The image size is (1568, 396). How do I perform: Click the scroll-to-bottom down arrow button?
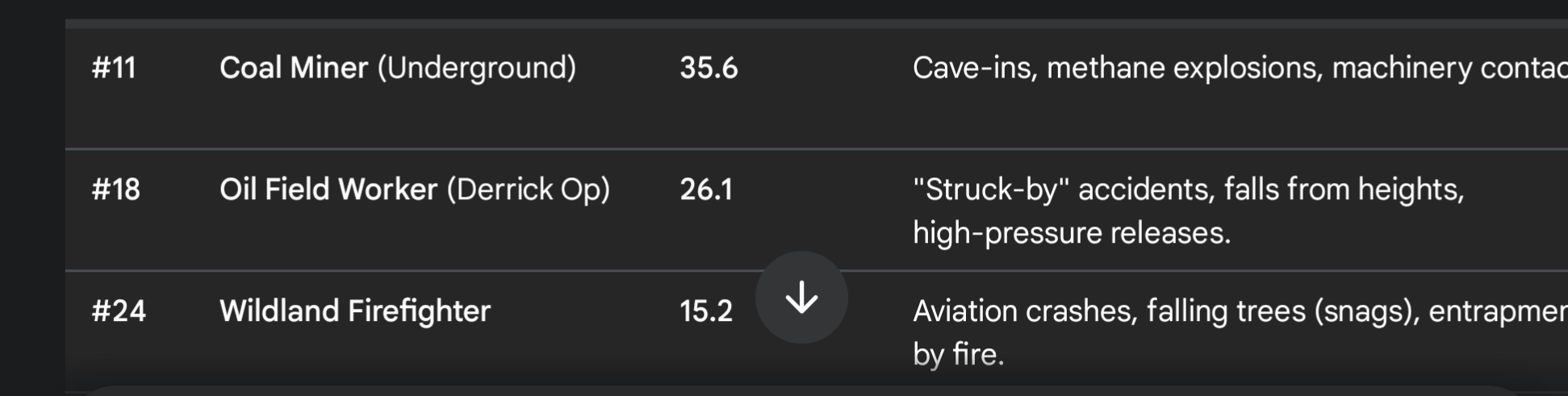[801, 298]
